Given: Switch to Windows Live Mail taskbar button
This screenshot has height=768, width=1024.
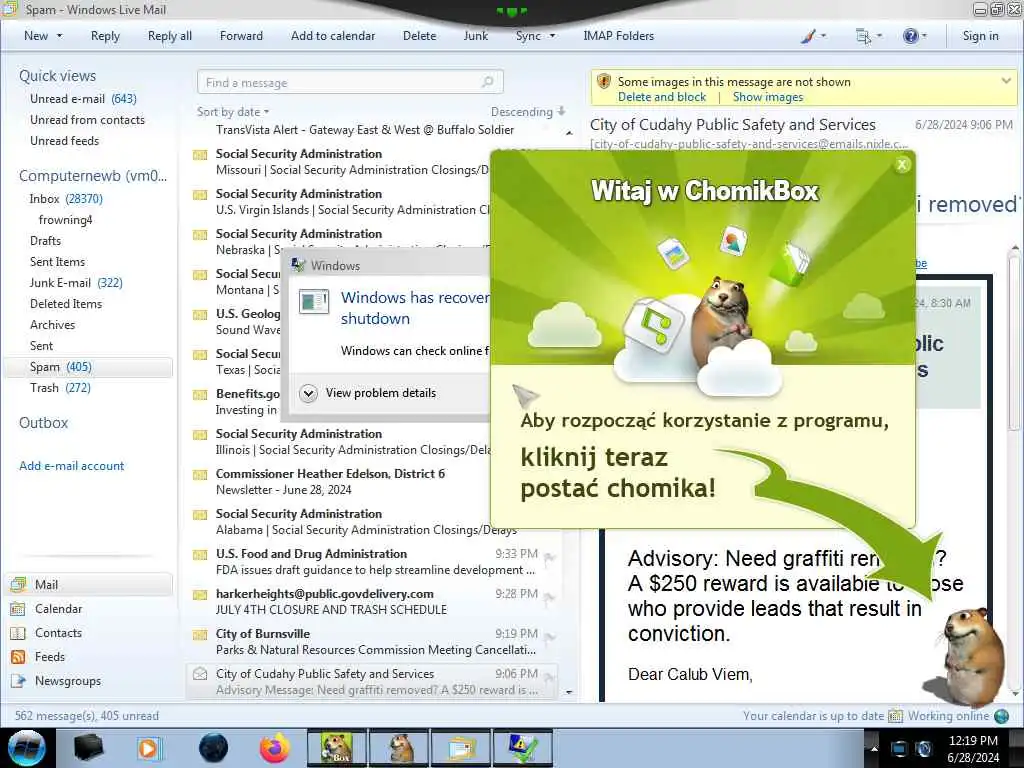Looking at the screenshot, I should [x=462, y=748].
